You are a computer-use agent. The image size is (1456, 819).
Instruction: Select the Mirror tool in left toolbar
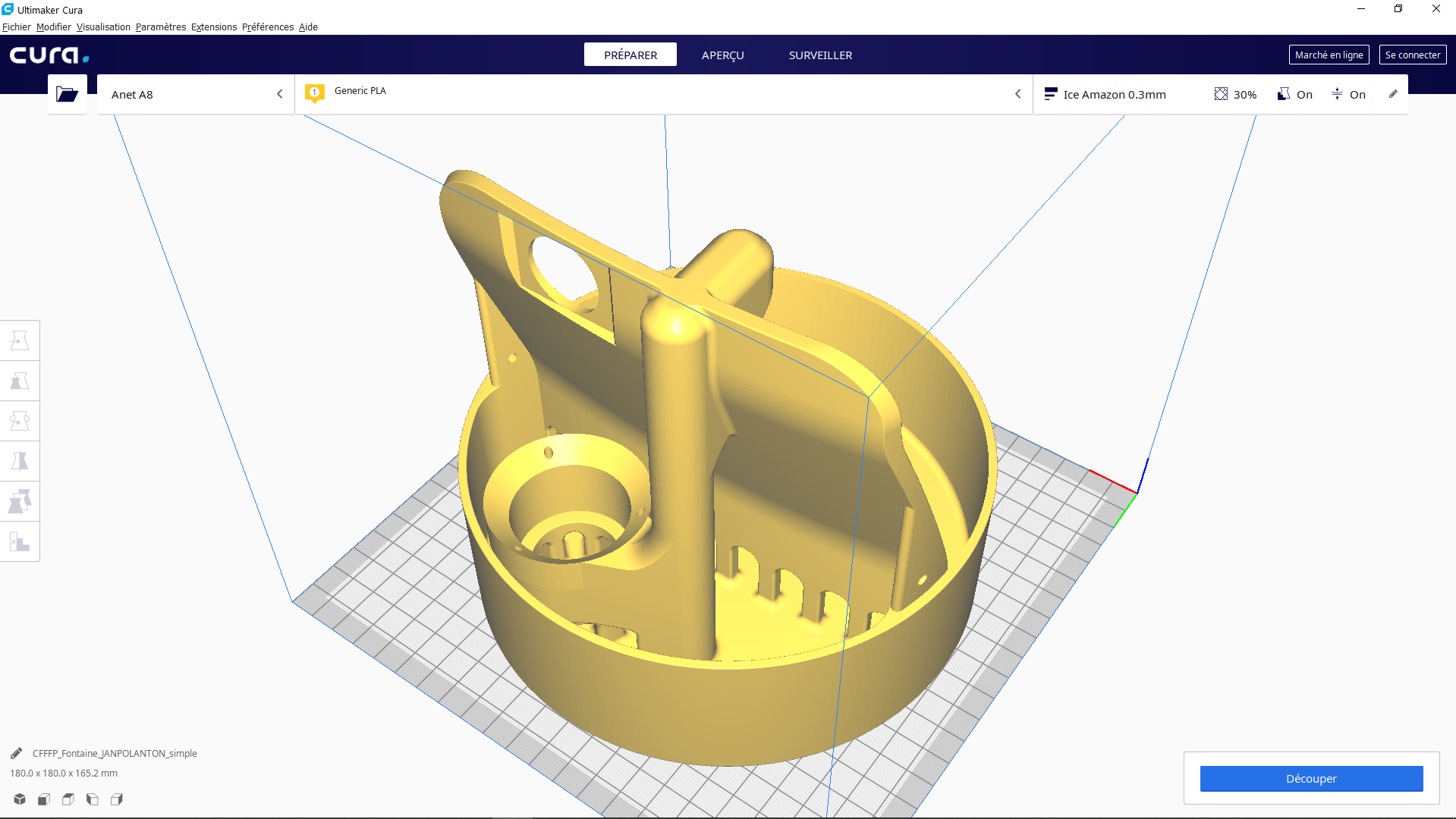pyautogui.click(x=20, y=461)
